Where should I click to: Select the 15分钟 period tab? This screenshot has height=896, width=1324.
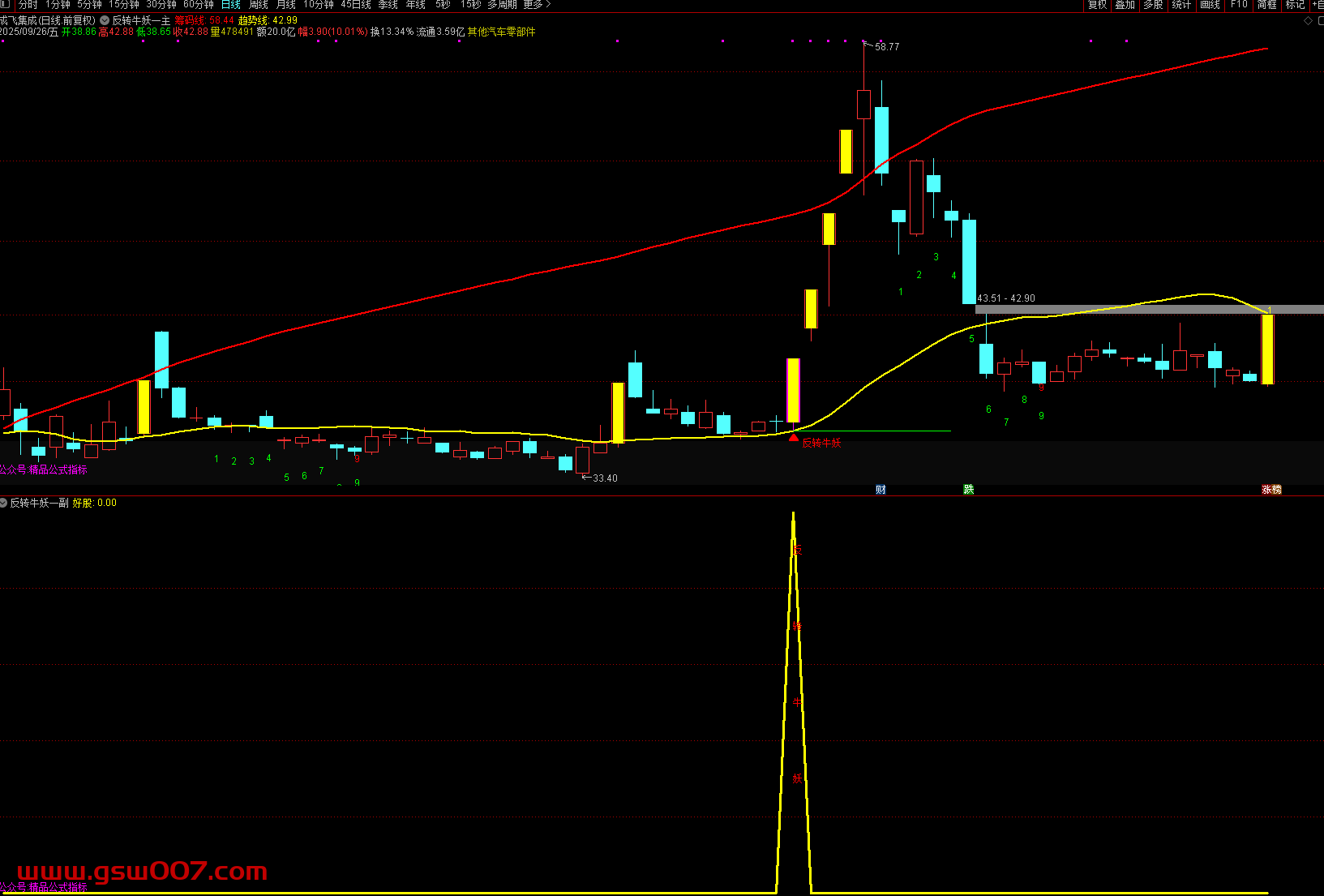(x=124, y=5)
